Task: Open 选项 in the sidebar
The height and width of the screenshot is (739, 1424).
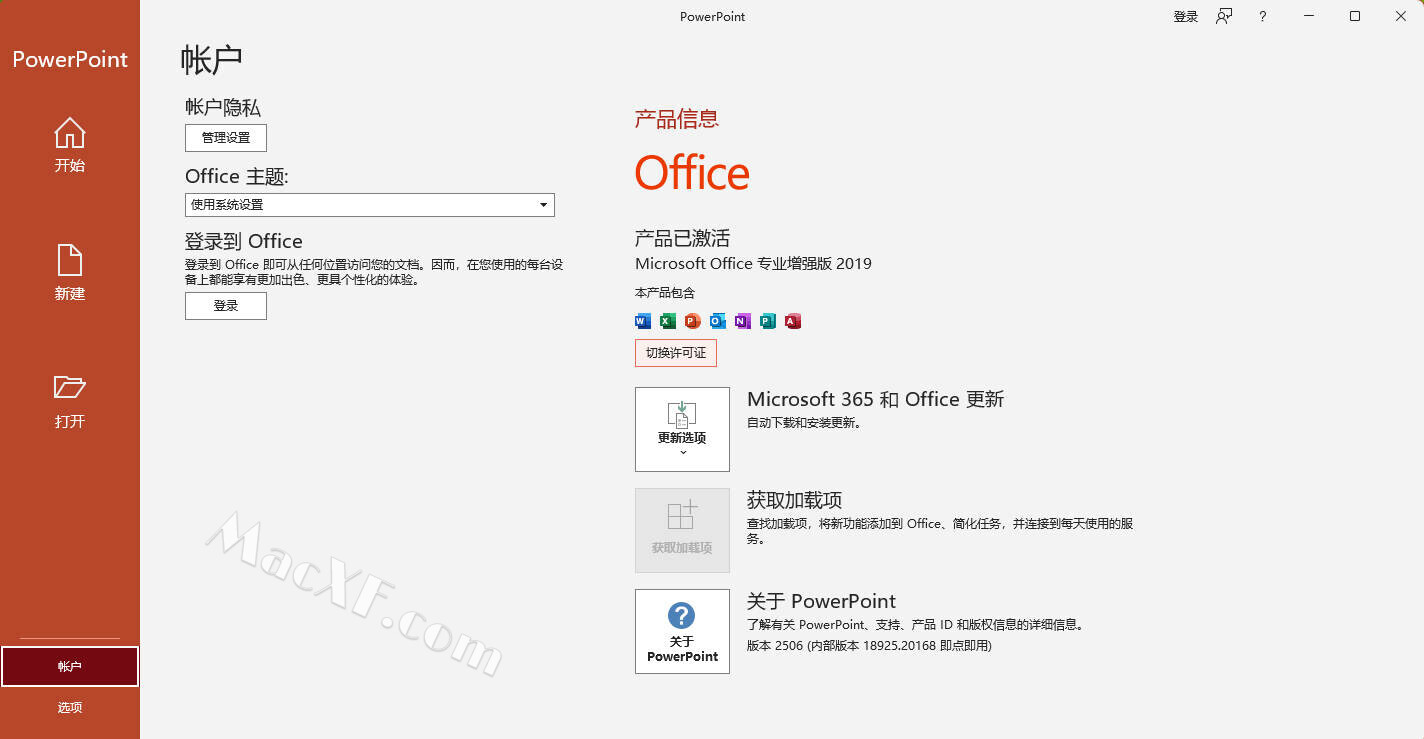Action: (x=70, y=708)
